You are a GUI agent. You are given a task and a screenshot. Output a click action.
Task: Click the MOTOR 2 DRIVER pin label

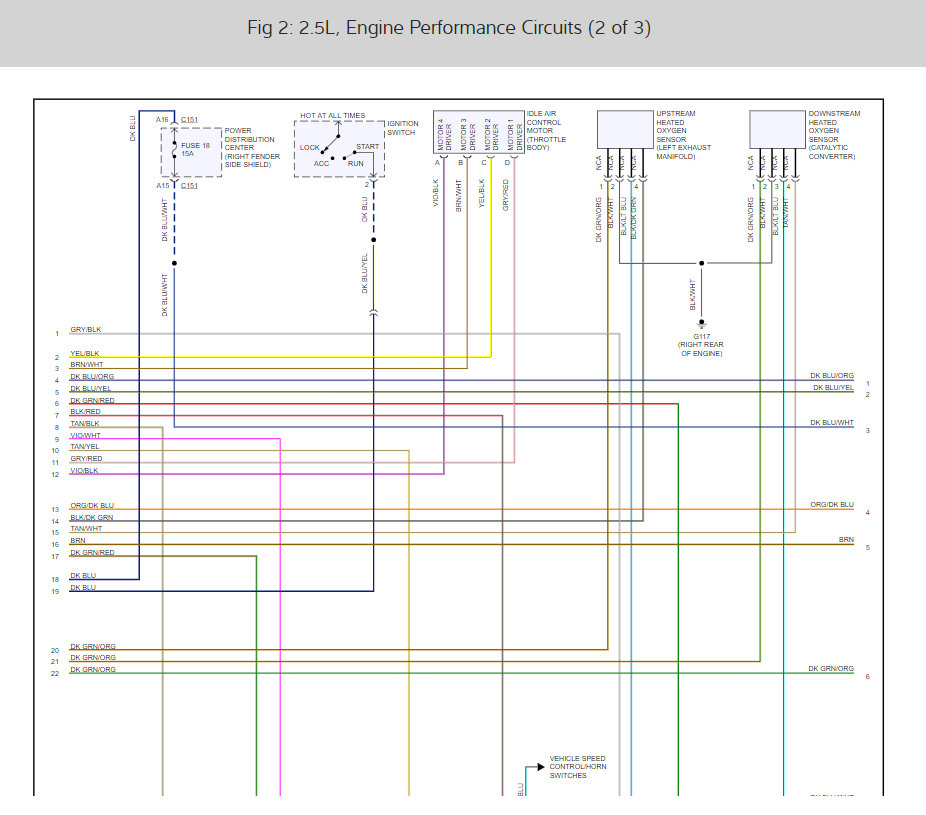click(491, 134)
